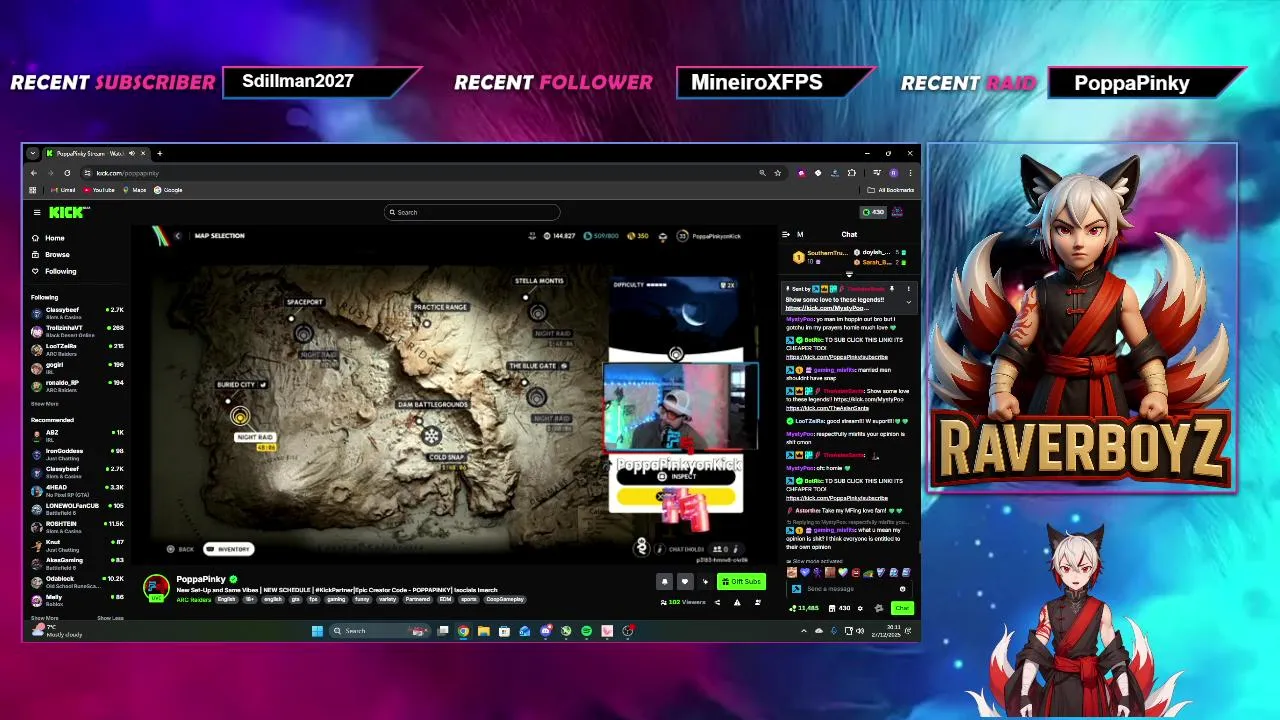Image resolution: width=1280 pixels, height=720 pixels.
Task: Click the Windows Start button
Action: (x=317, y=631)
